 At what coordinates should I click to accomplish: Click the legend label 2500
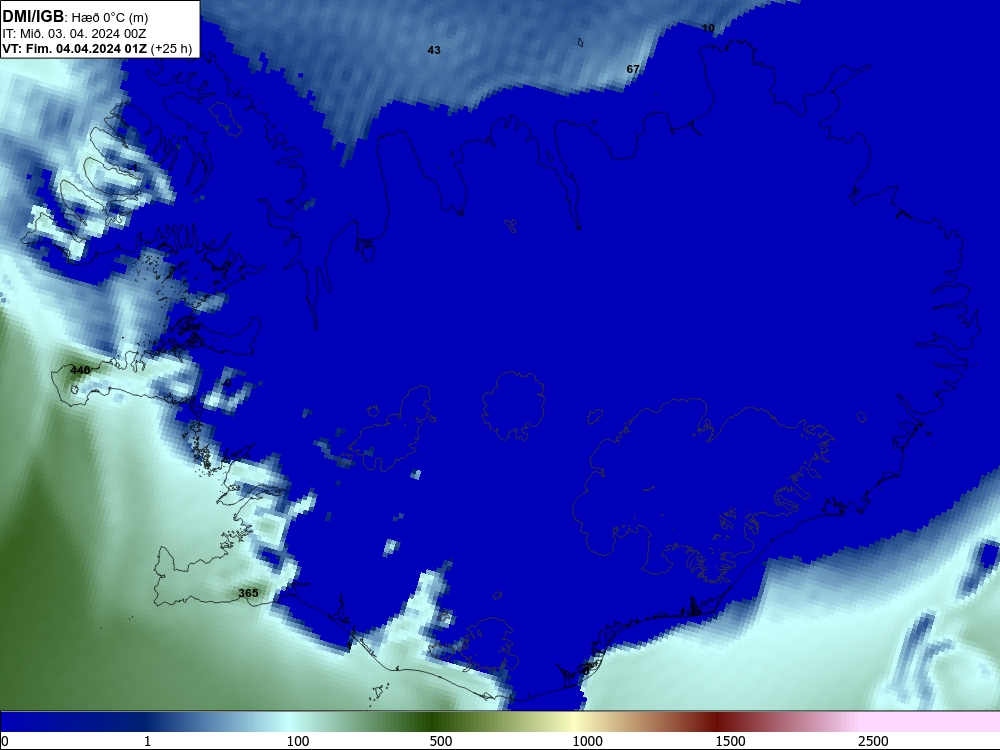coord(873,741)
